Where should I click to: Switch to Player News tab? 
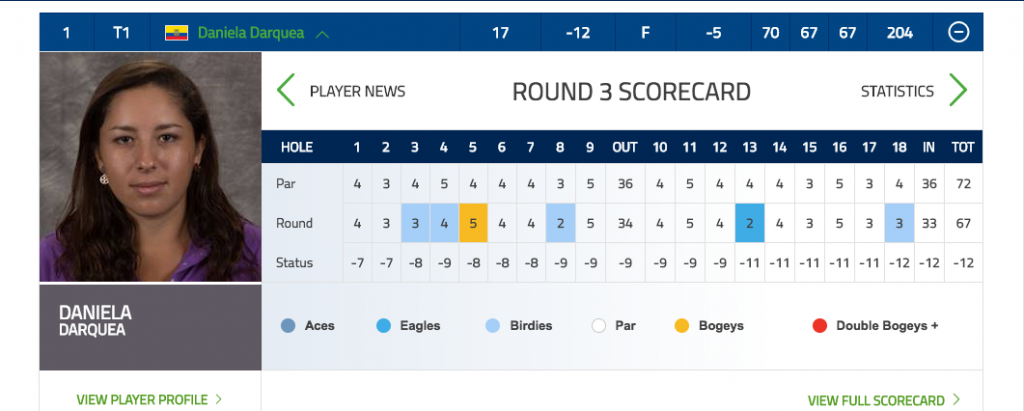pos(357,91)
